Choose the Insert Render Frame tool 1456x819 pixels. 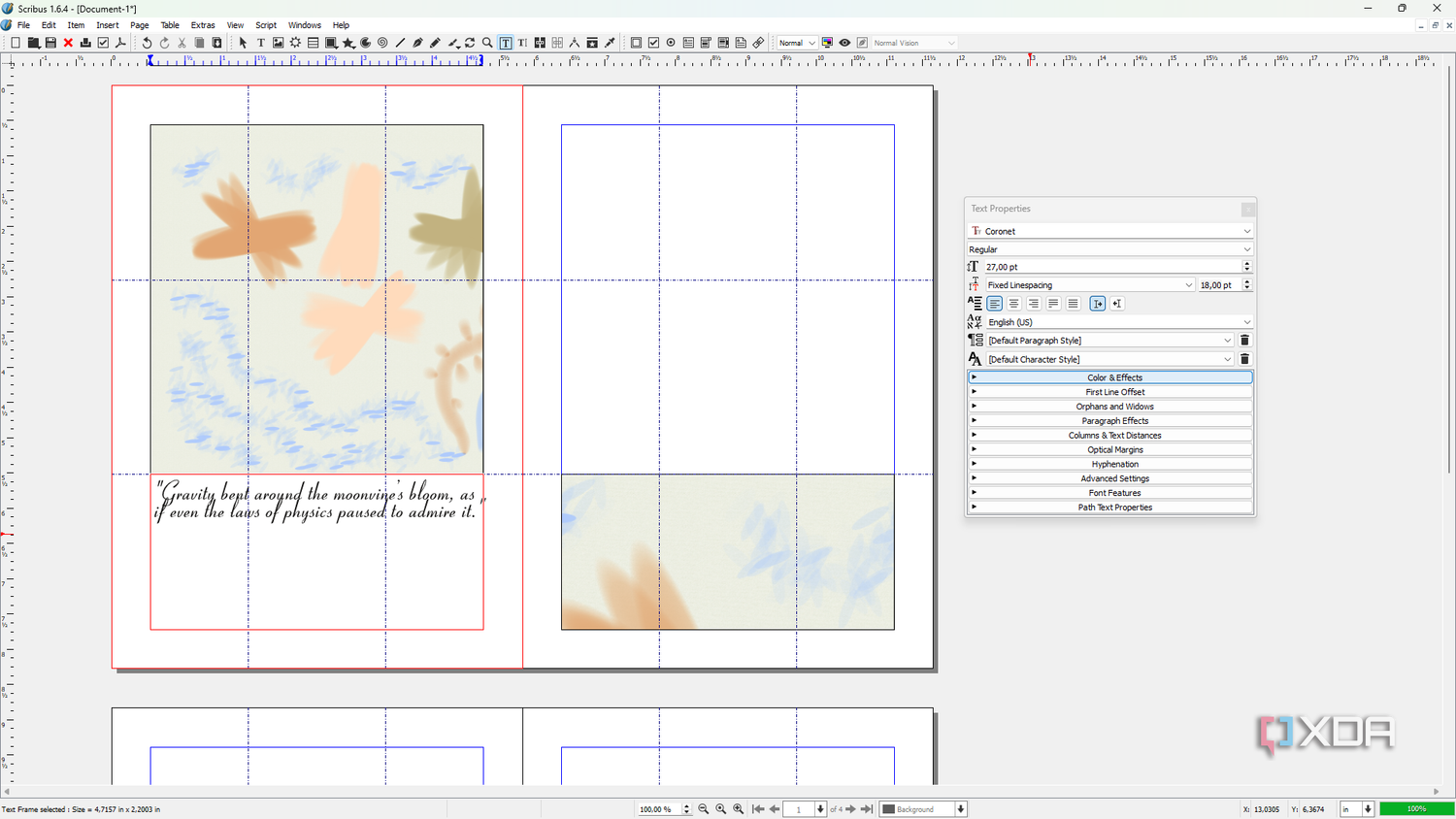(295, 43)
